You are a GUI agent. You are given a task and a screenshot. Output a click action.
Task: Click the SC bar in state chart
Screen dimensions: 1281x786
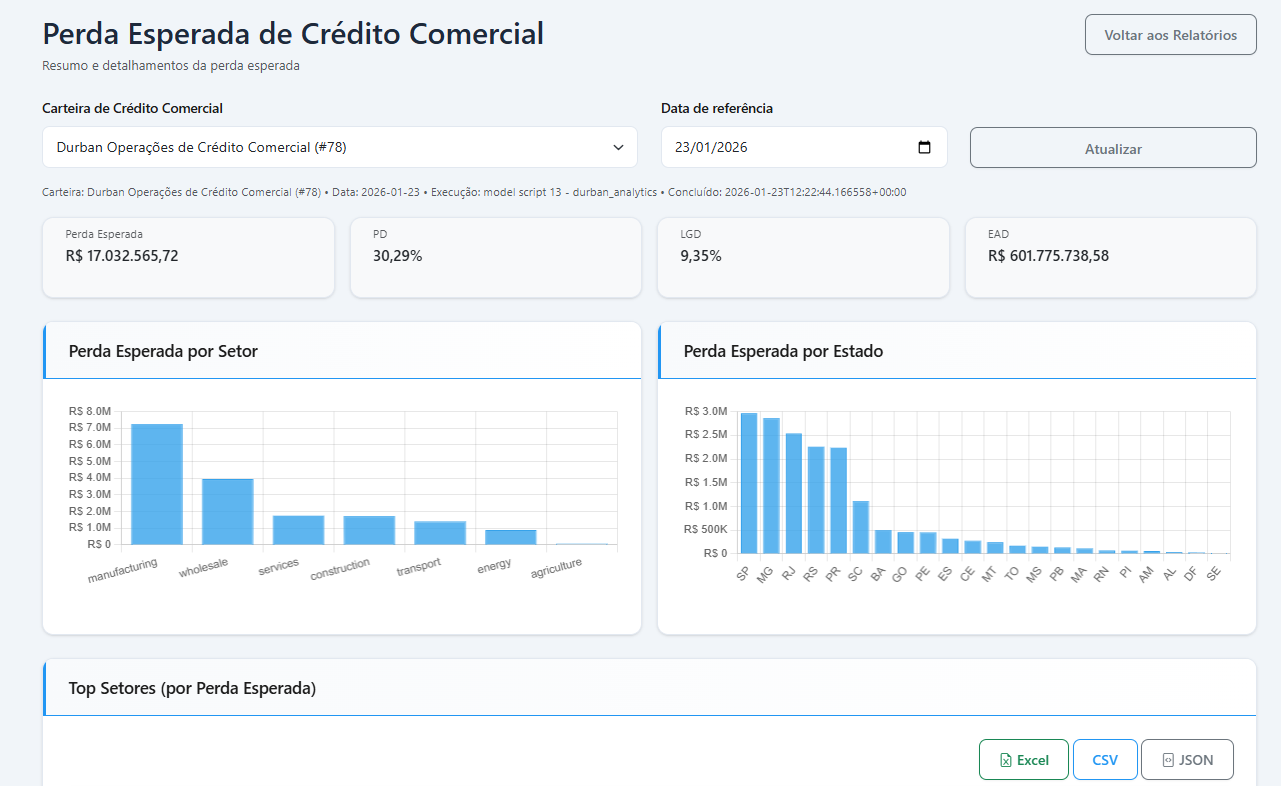pyautogui.click(x=861, y=527)
